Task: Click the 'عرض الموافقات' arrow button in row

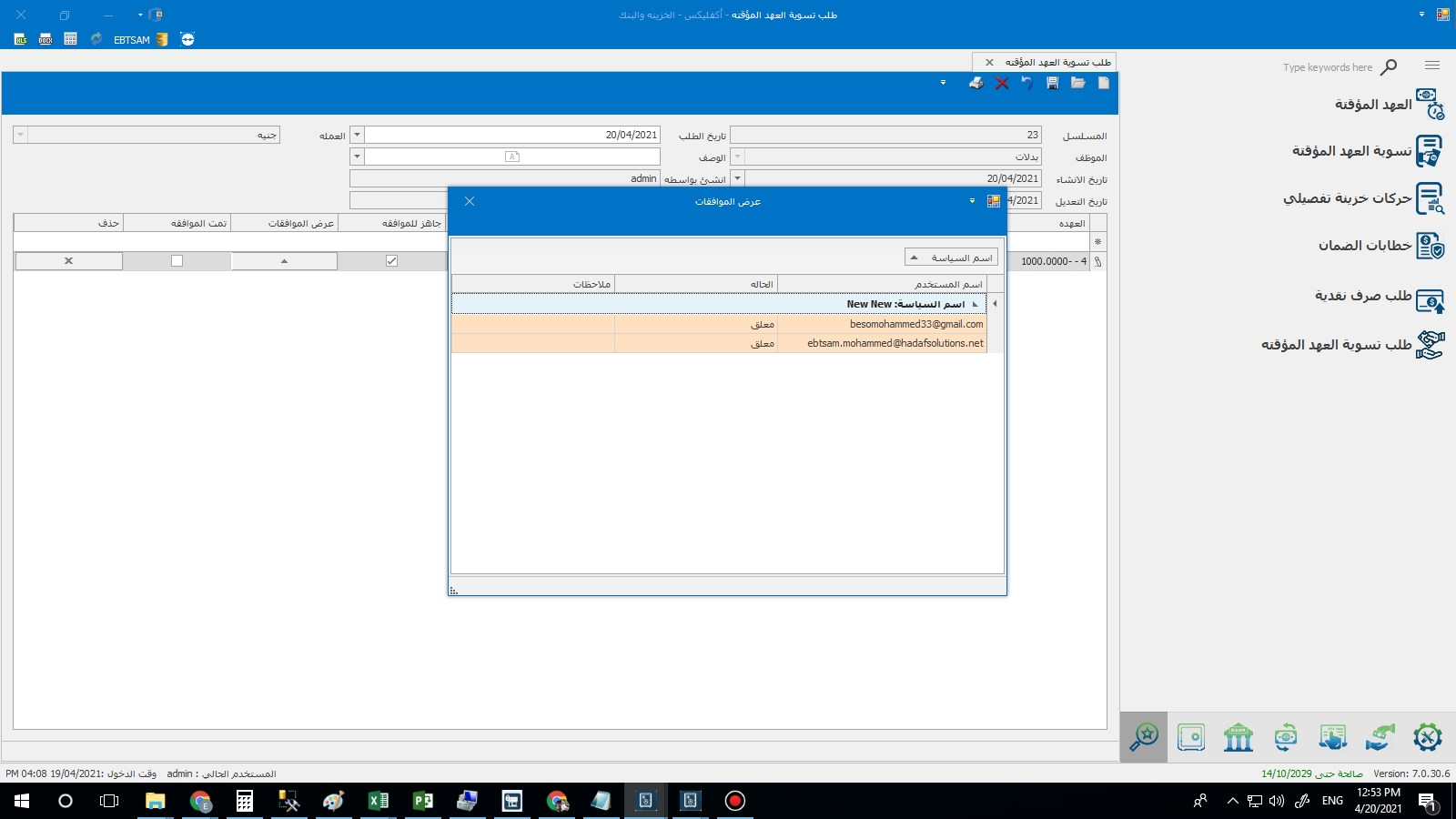Action: 284,261
